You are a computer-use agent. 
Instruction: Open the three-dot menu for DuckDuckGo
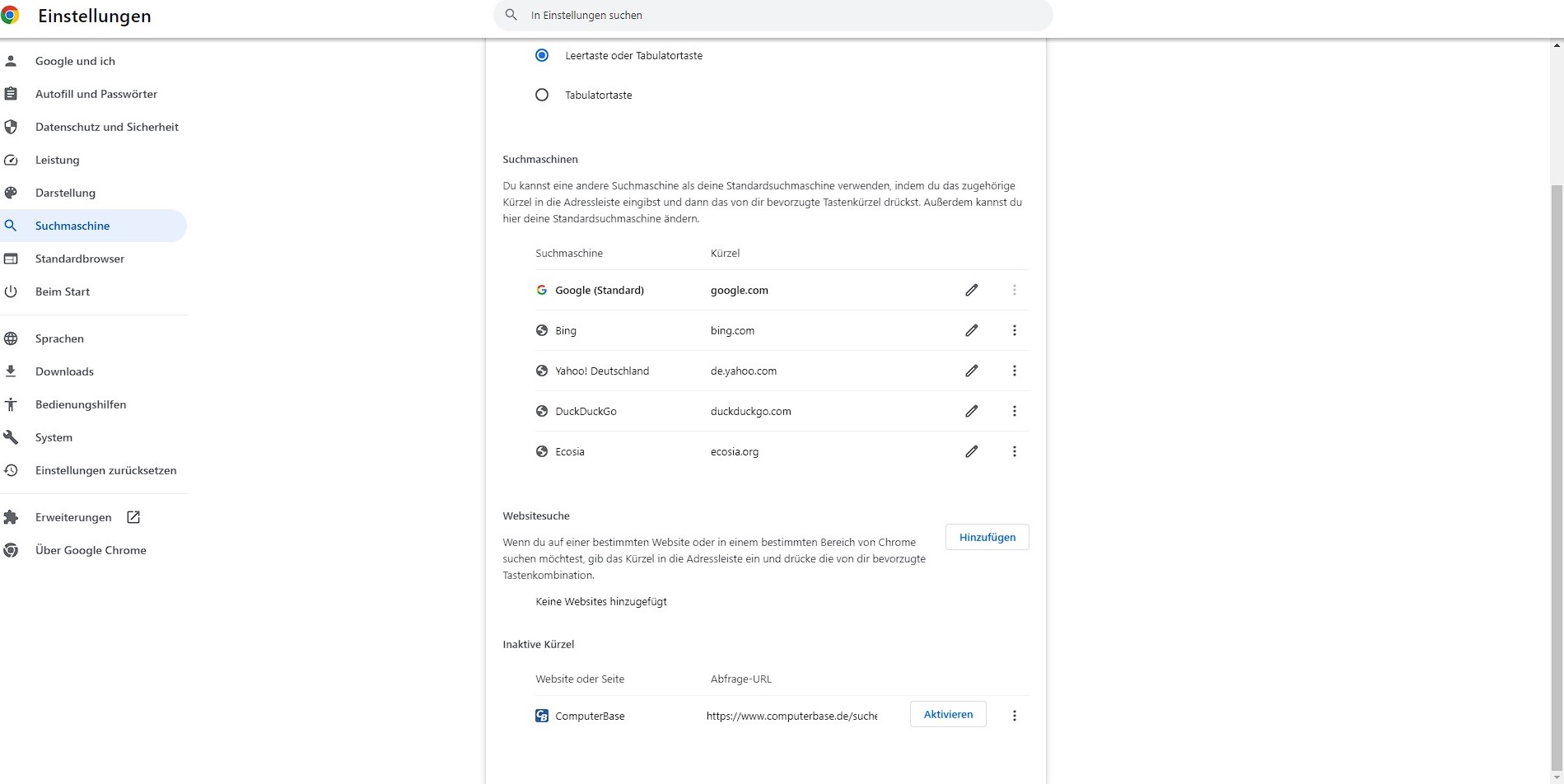[x=1015, y=411]
